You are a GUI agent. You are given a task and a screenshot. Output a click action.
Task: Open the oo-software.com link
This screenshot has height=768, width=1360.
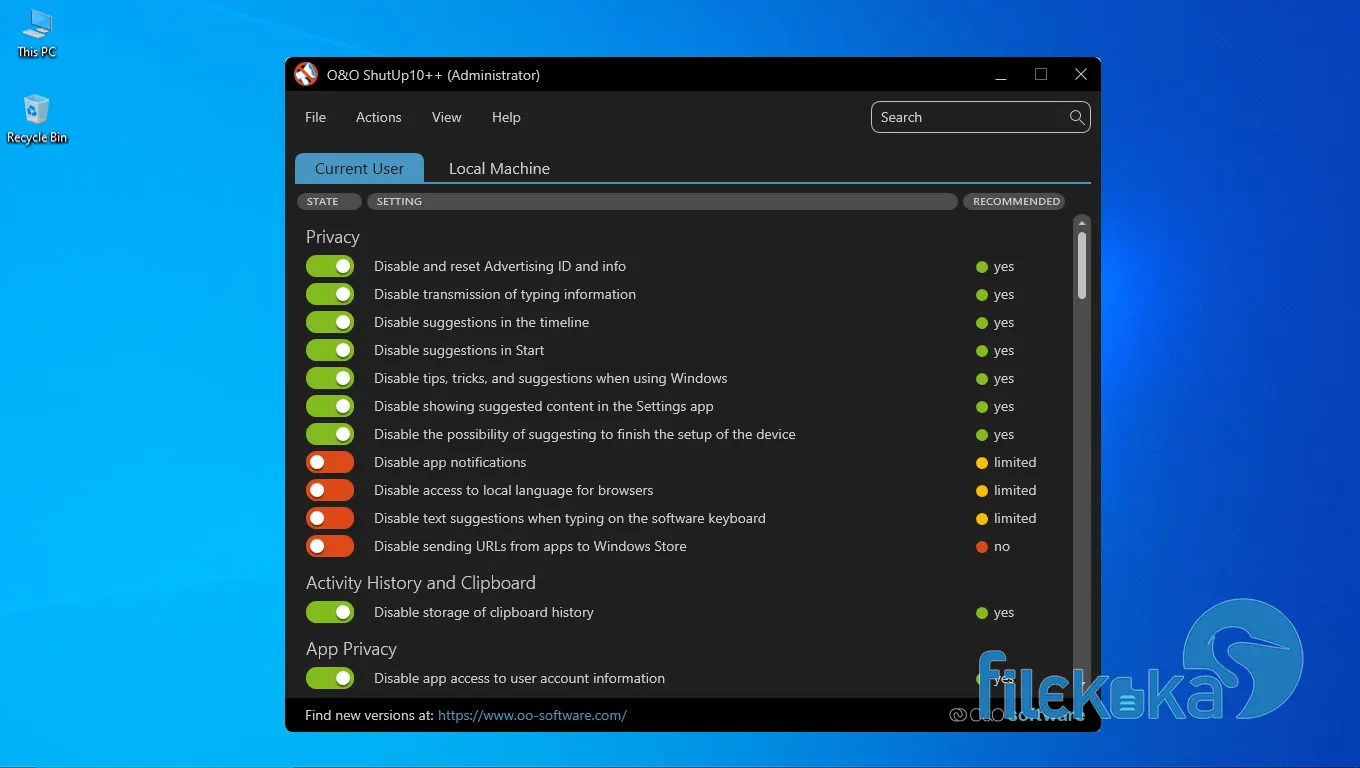[532, 715]
